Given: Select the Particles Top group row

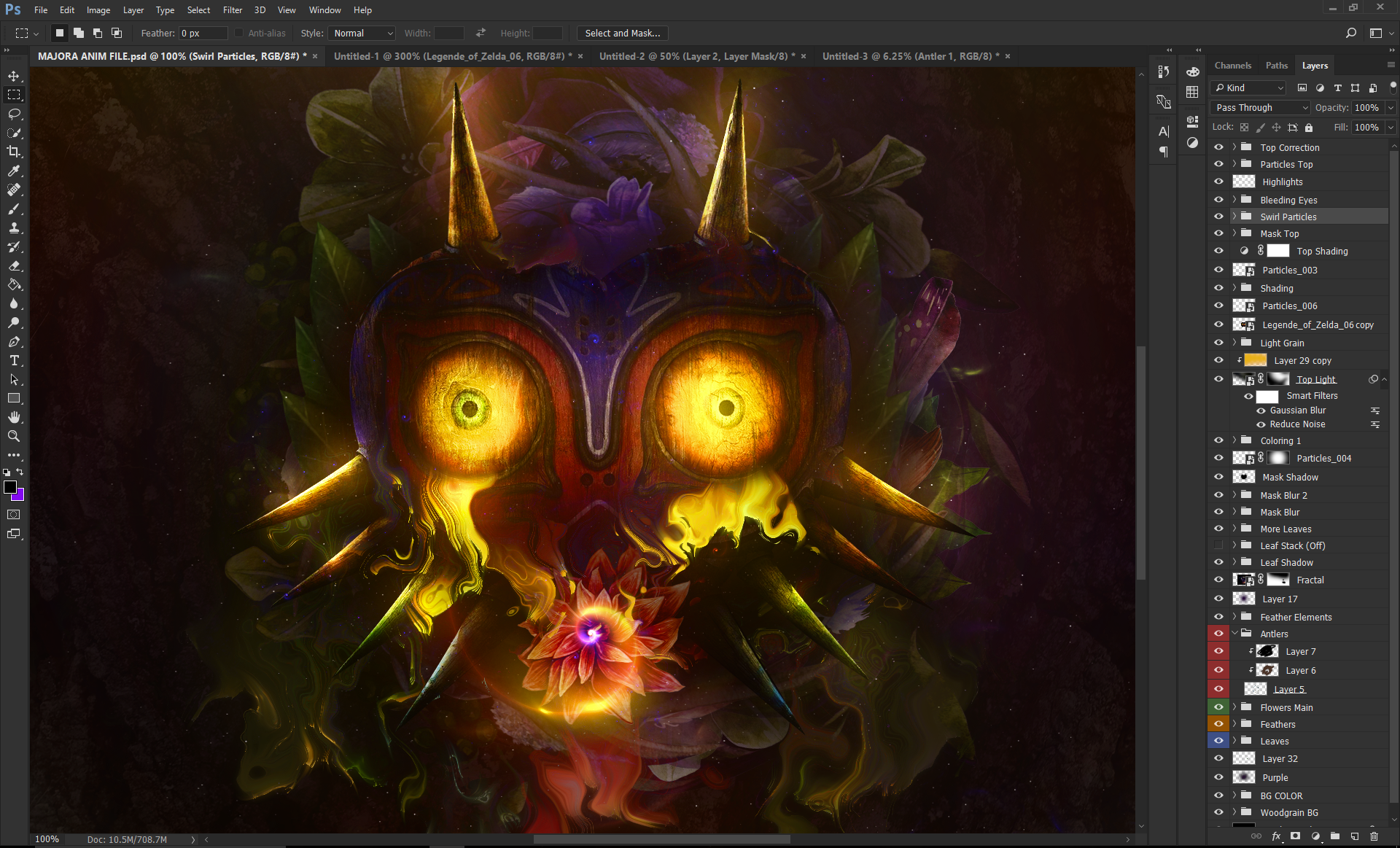Looking at the screenshot, I should click(x=1298, y=165).
